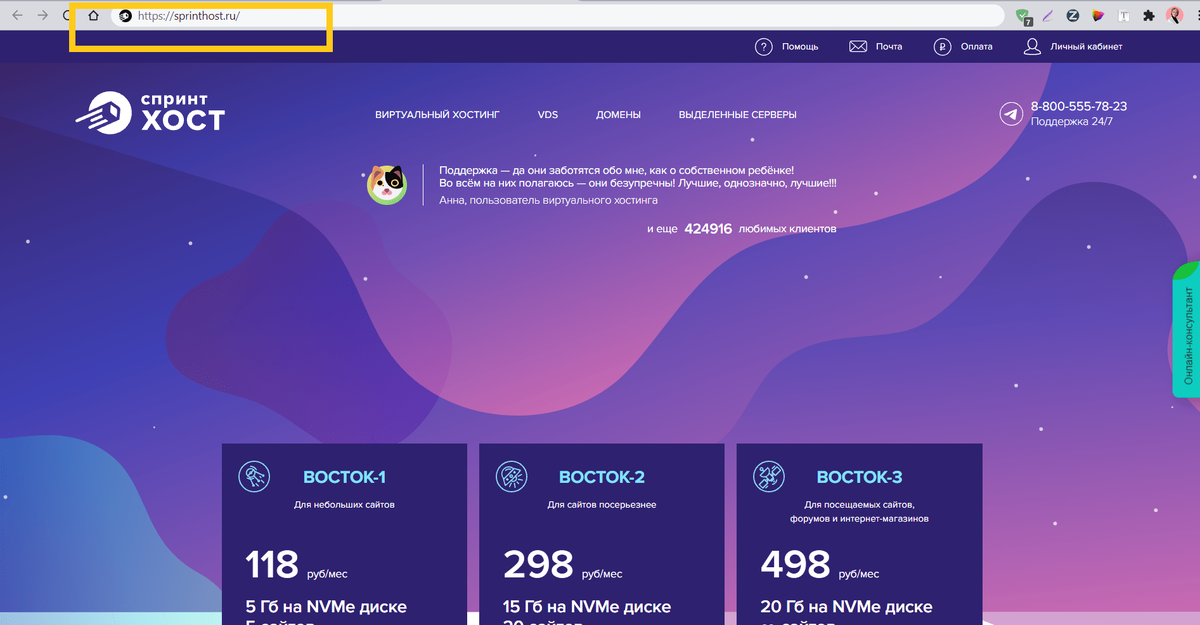Open the VDS menu item
The width and height of the screenshot is (1200, 625).
click(548, 115)
